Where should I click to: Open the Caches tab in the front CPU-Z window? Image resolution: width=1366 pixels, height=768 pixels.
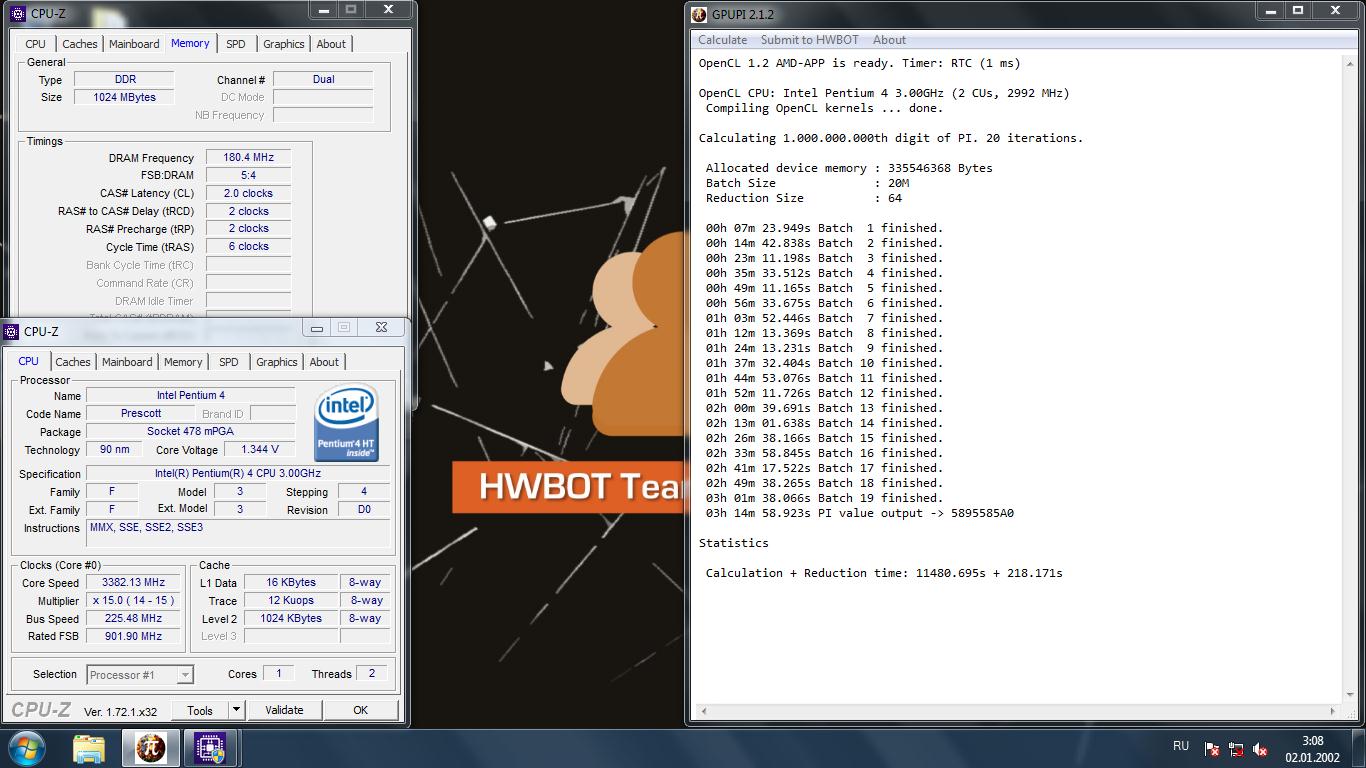coord(73,362)
